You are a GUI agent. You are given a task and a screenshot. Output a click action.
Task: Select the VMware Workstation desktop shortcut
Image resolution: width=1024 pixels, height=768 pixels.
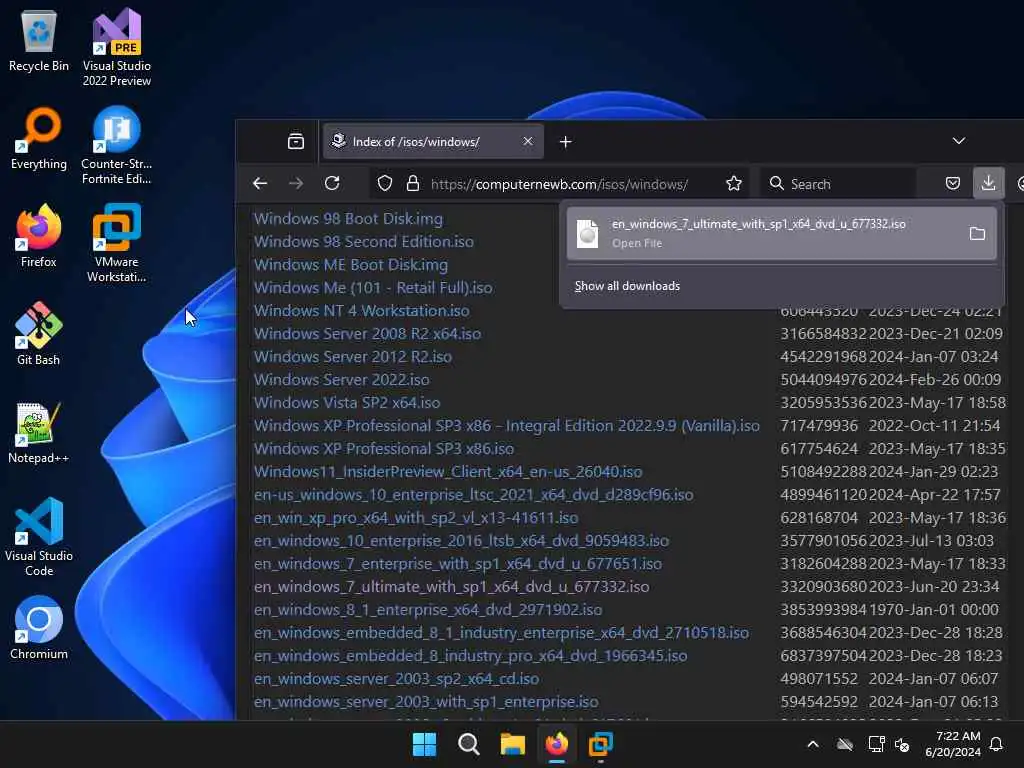click(116, 243)
